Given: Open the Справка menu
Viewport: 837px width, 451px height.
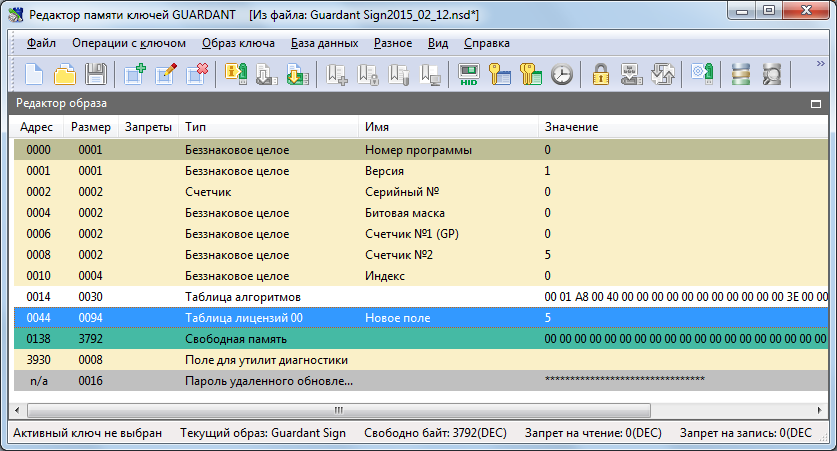Looking at the screenshot, I should [x=487, y=43].
